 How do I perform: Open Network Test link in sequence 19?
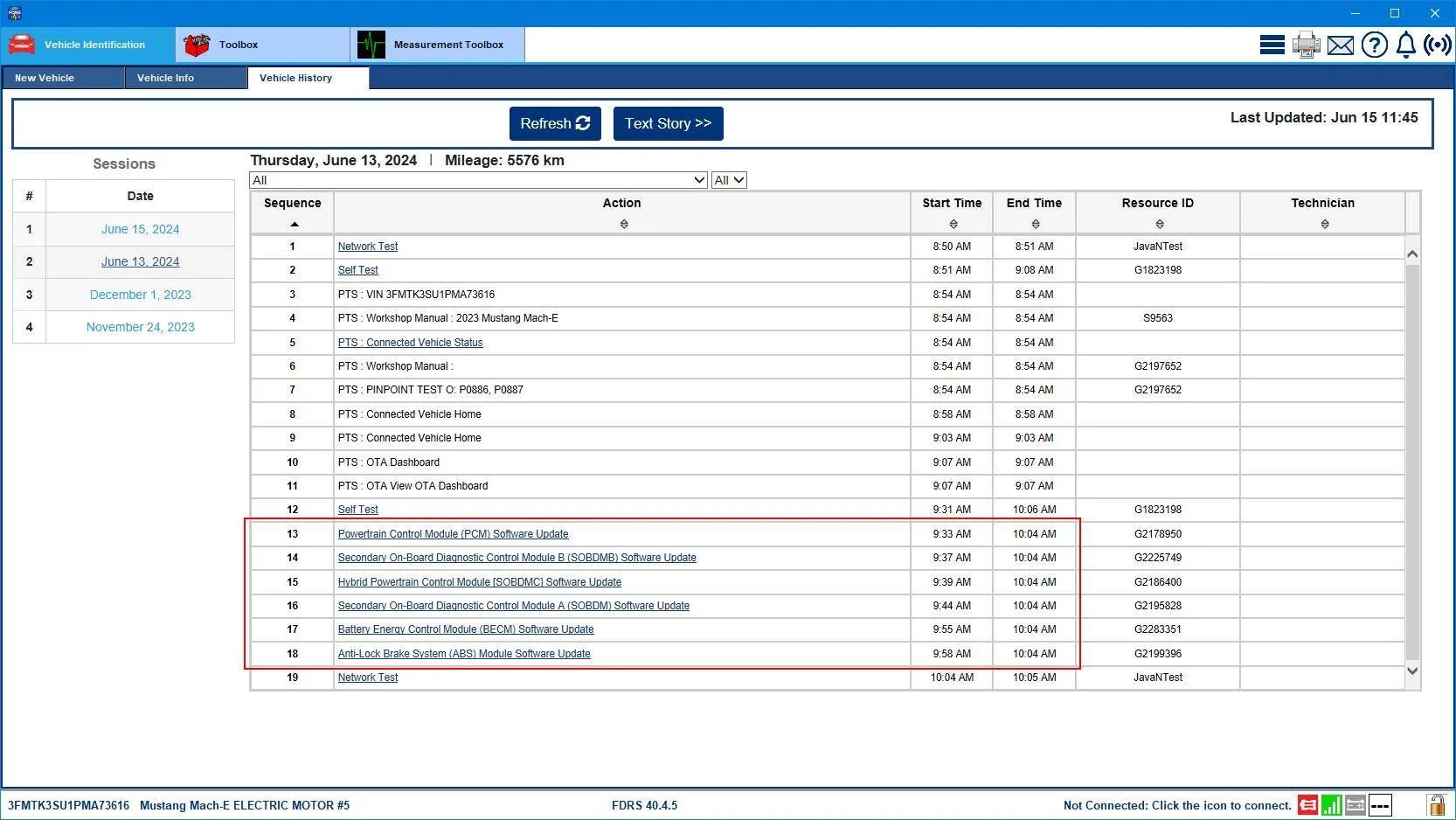coord(368,678)
